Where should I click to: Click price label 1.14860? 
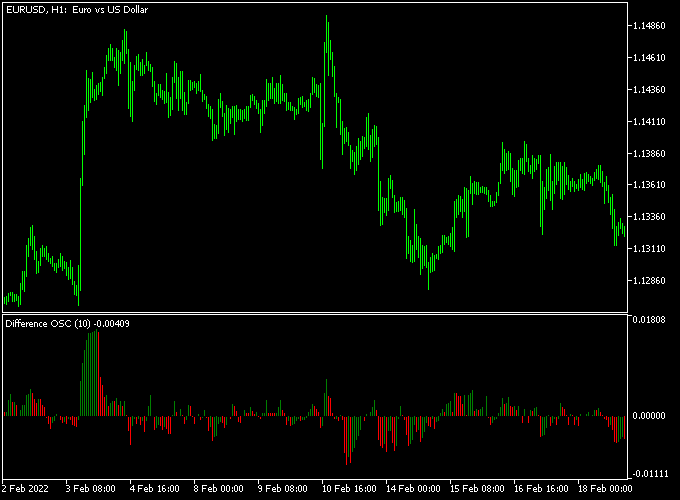pos(649,26)
